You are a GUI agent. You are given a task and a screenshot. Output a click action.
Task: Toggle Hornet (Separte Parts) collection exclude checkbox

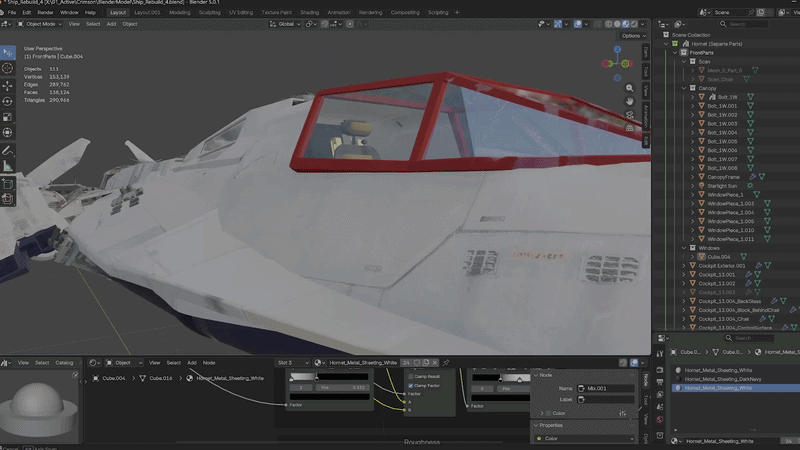[x=675, y=44]
